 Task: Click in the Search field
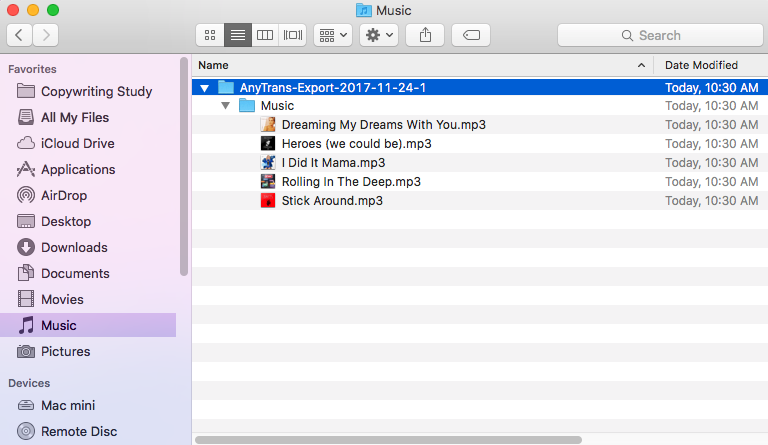[x=660, y=35]
